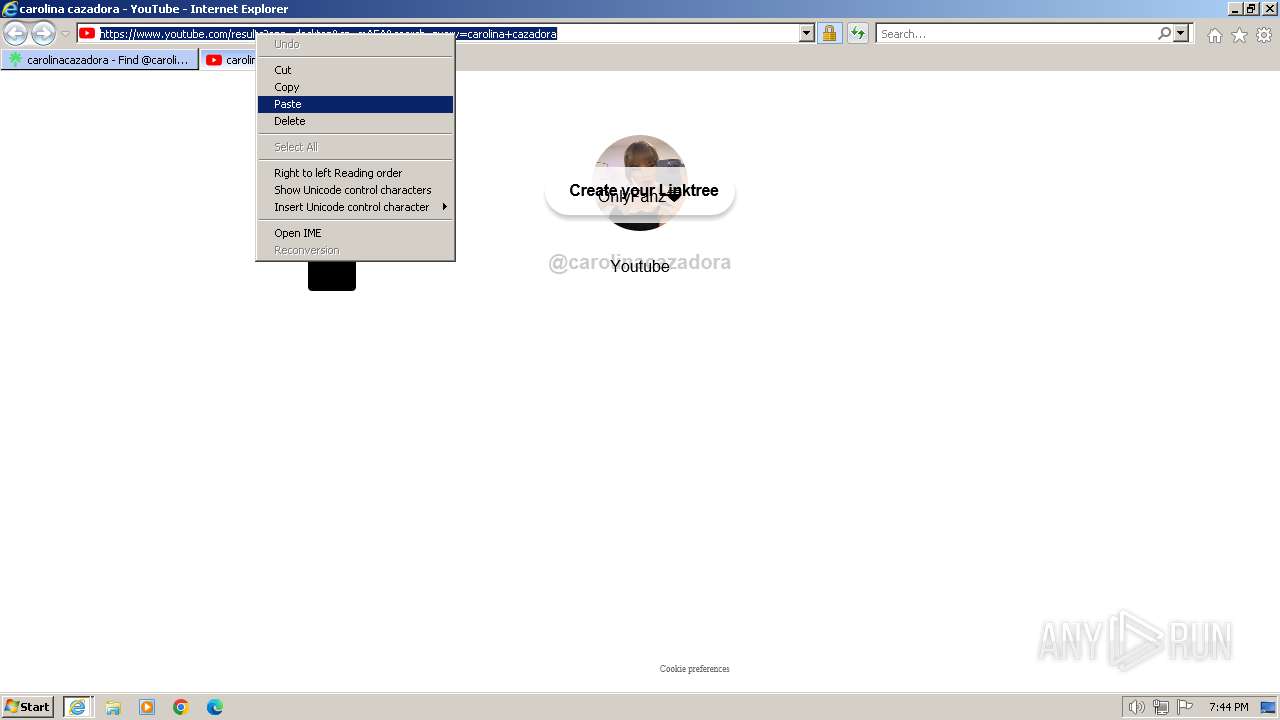Click the Internet Explorer title bar icon
The image size is (1280, 720).
point(10,9)
